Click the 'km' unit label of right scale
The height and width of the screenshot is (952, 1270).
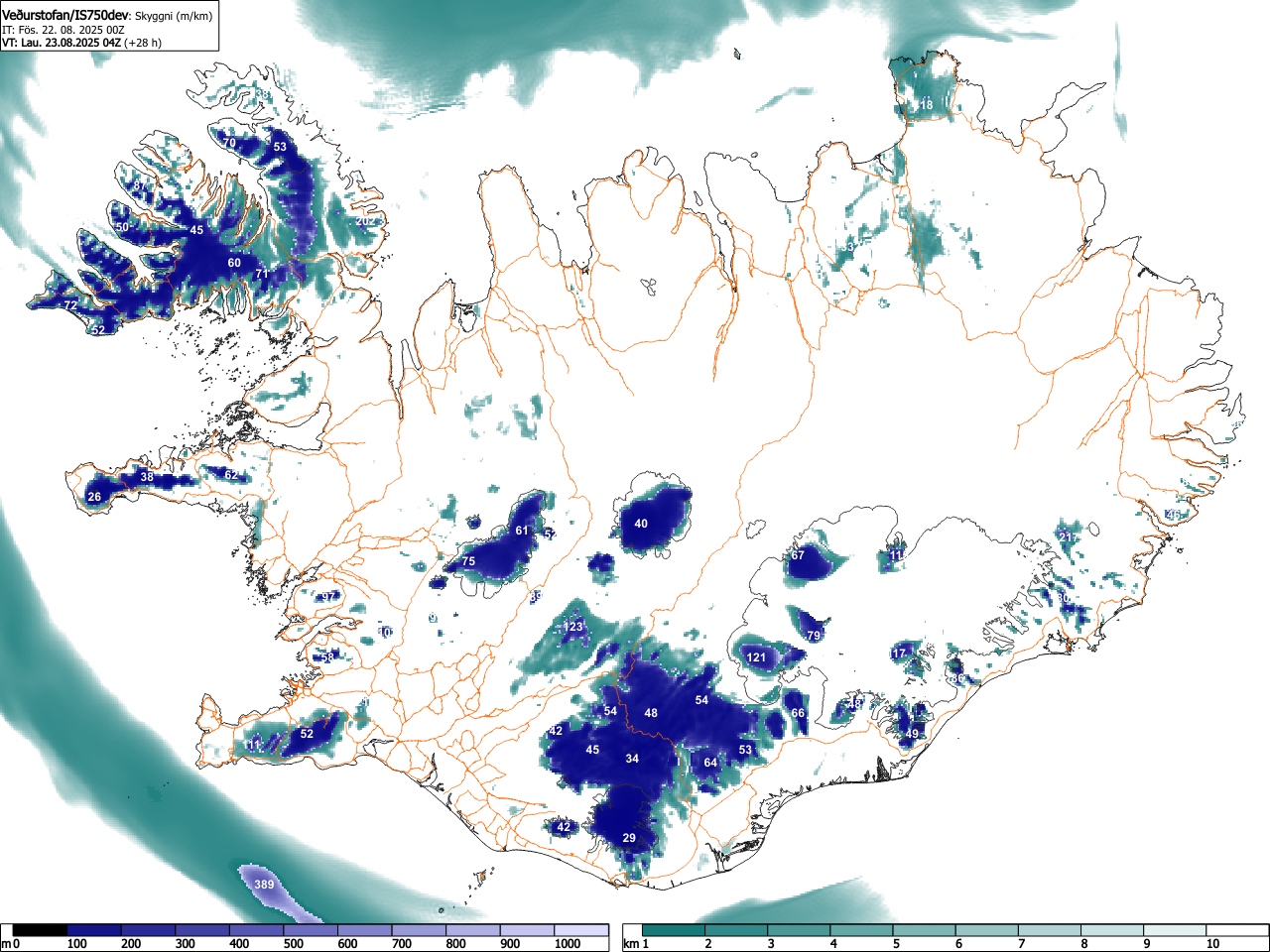click(x=631, y=943)
